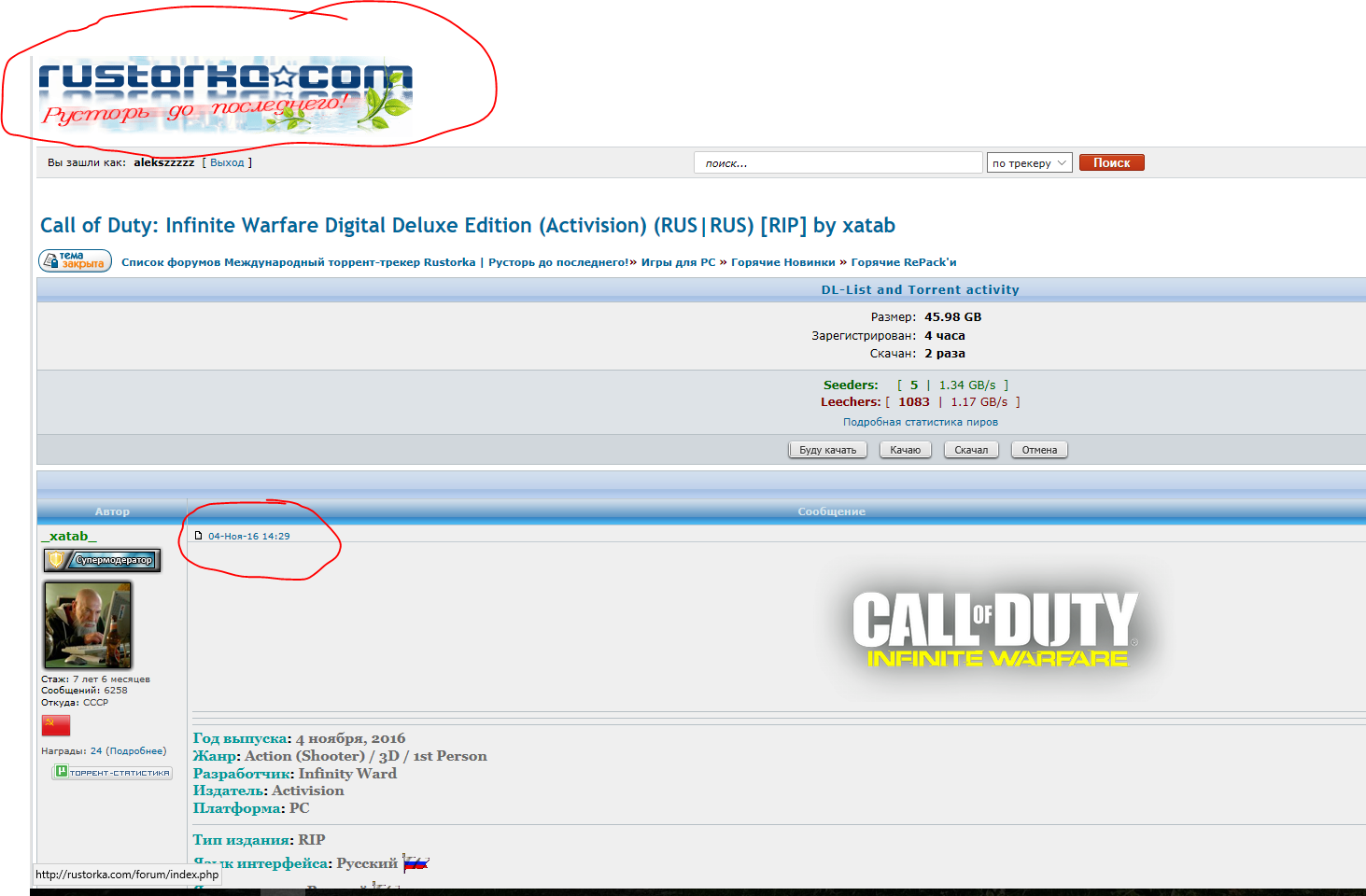Click the 'тема закрыта' topic locked icon

(76, 260)
